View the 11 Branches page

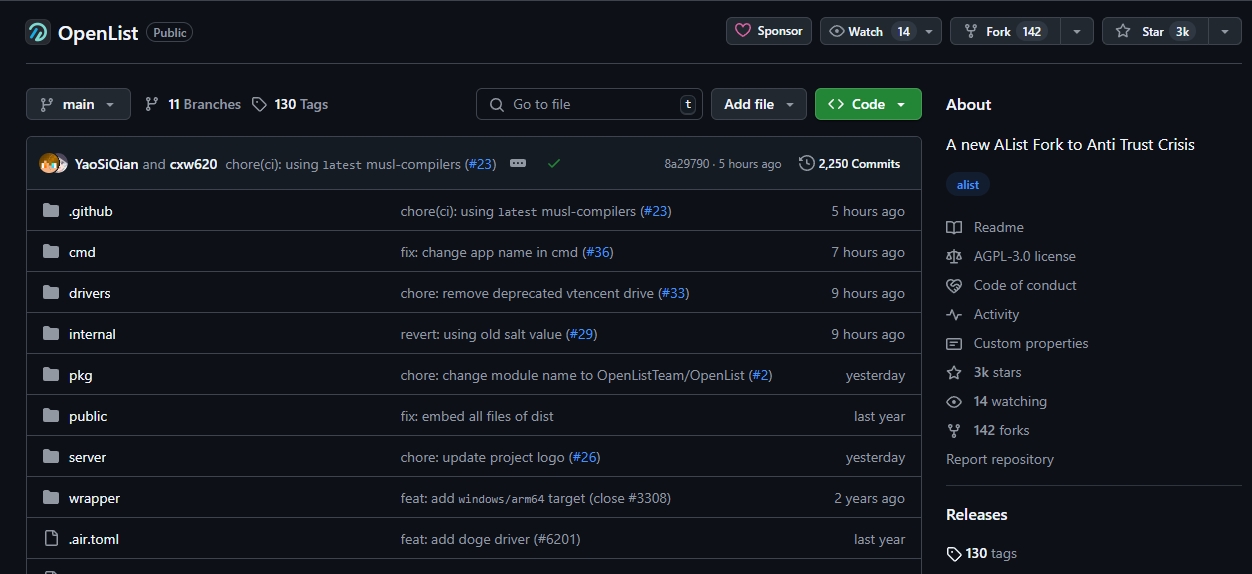point(193,104)
